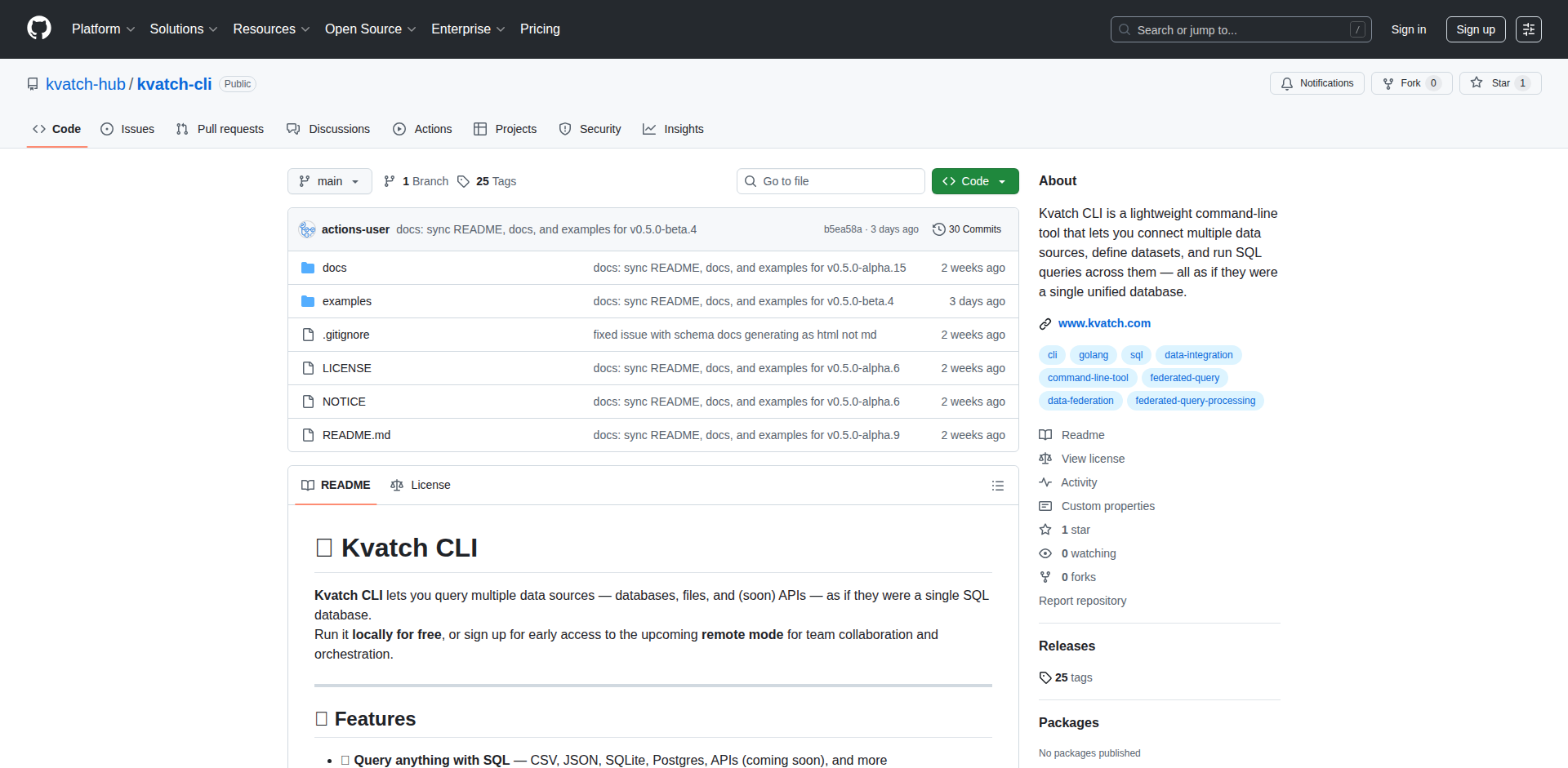Click the docs folder icon
Image resolution: width=1568 pixels, height=768 pixels.
point(308,268)
